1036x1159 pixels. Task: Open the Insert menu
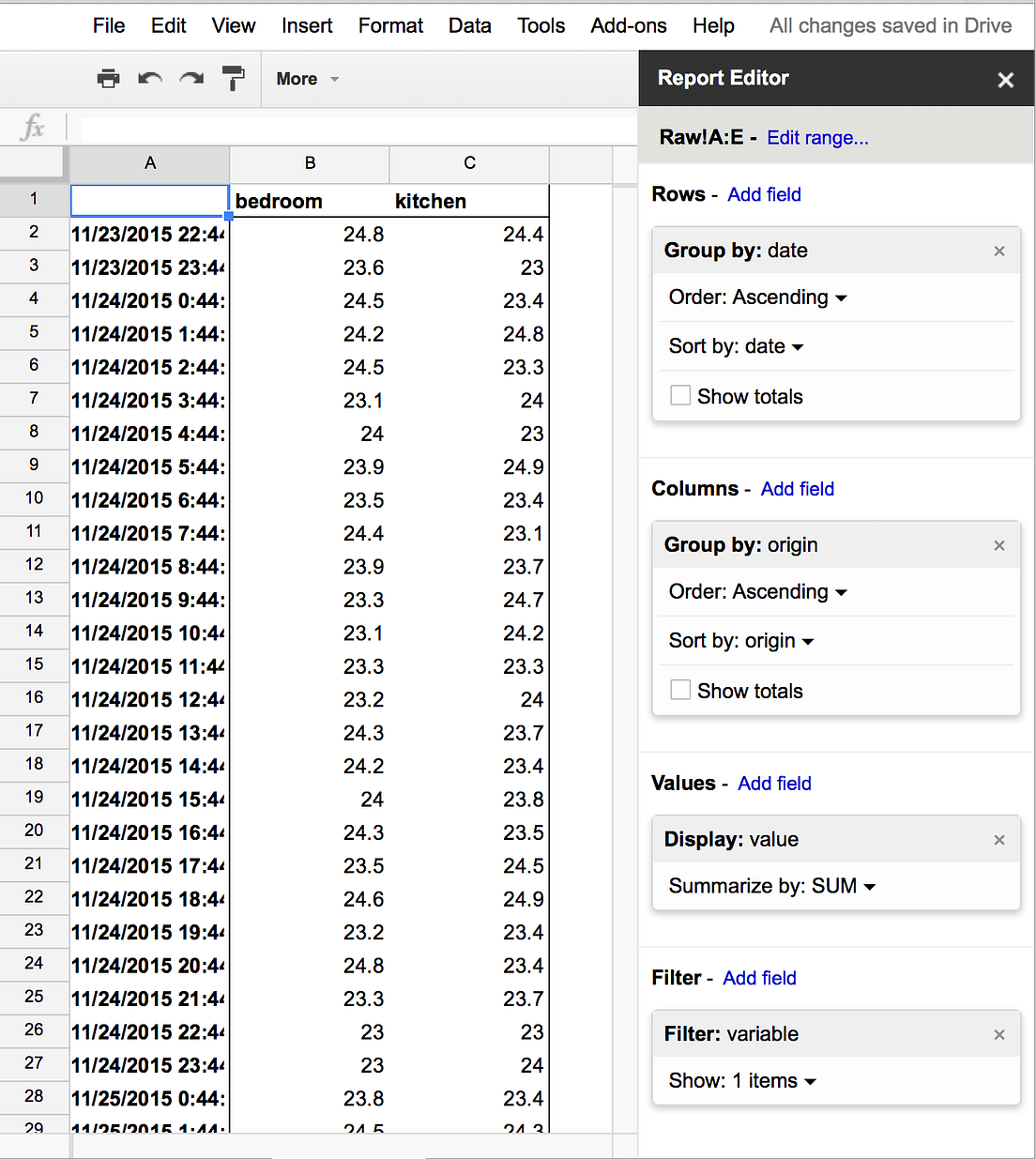pos(307,25)
